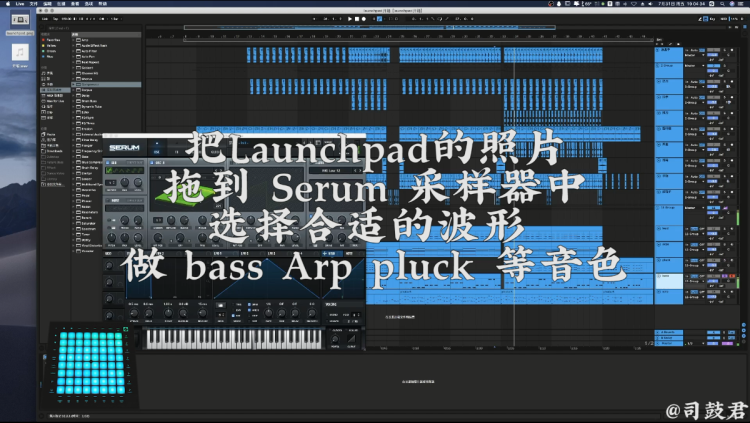Click the Spotlight search icon in the menu bar
Image resolution: width=750 pixels, height=423 pixels.
click(722, 4)
